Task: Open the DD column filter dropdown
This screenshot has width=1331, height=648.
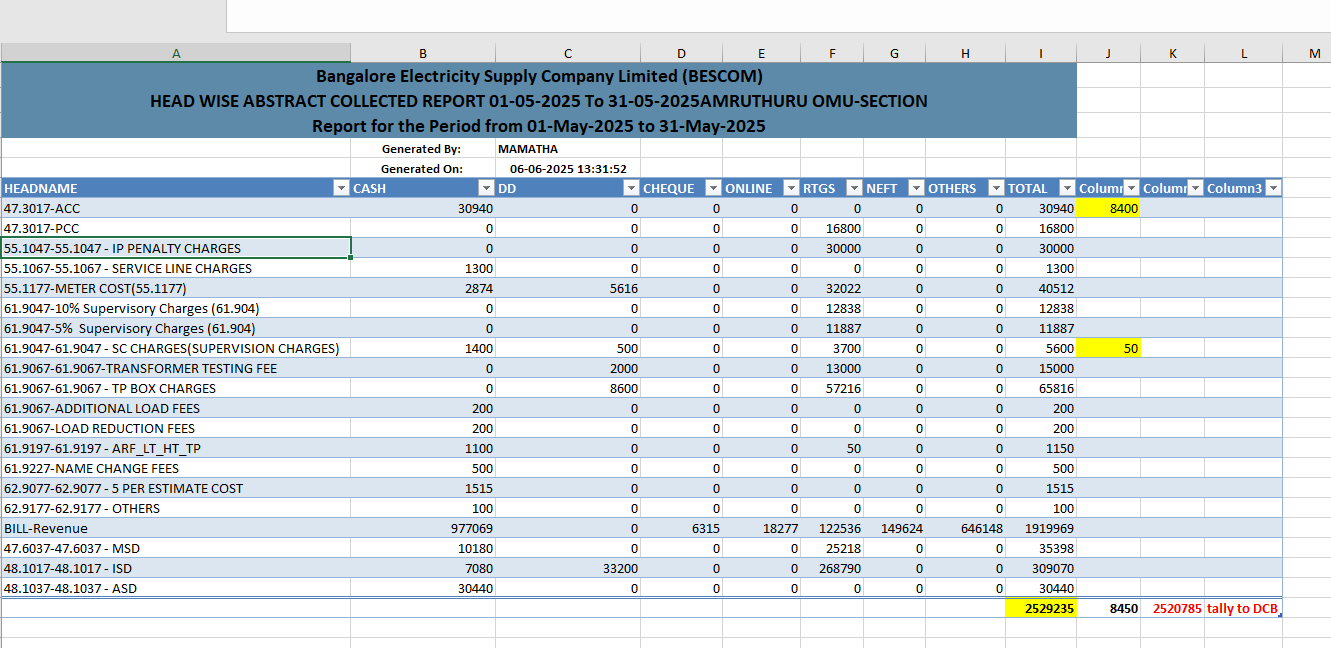Action: [x=631, y=188]
